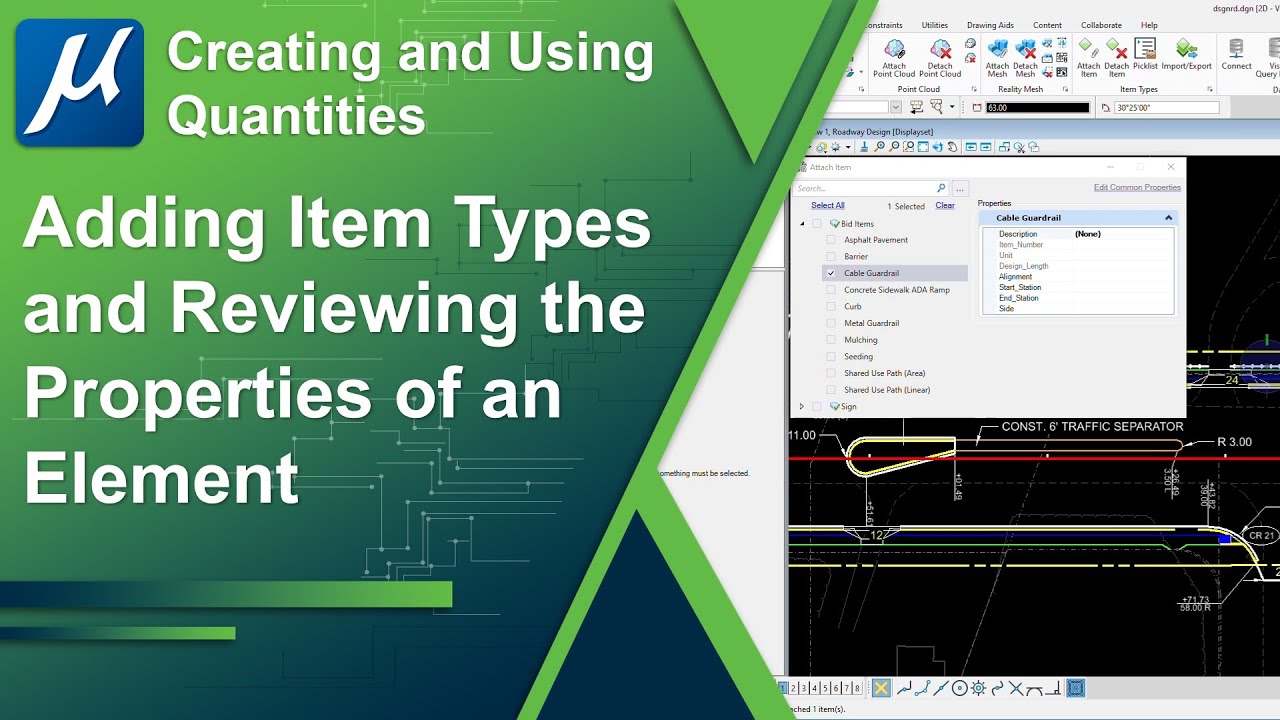Click the 63.00 distance input field
The image size is (1280, 720).
click(x=1037, y=107)
